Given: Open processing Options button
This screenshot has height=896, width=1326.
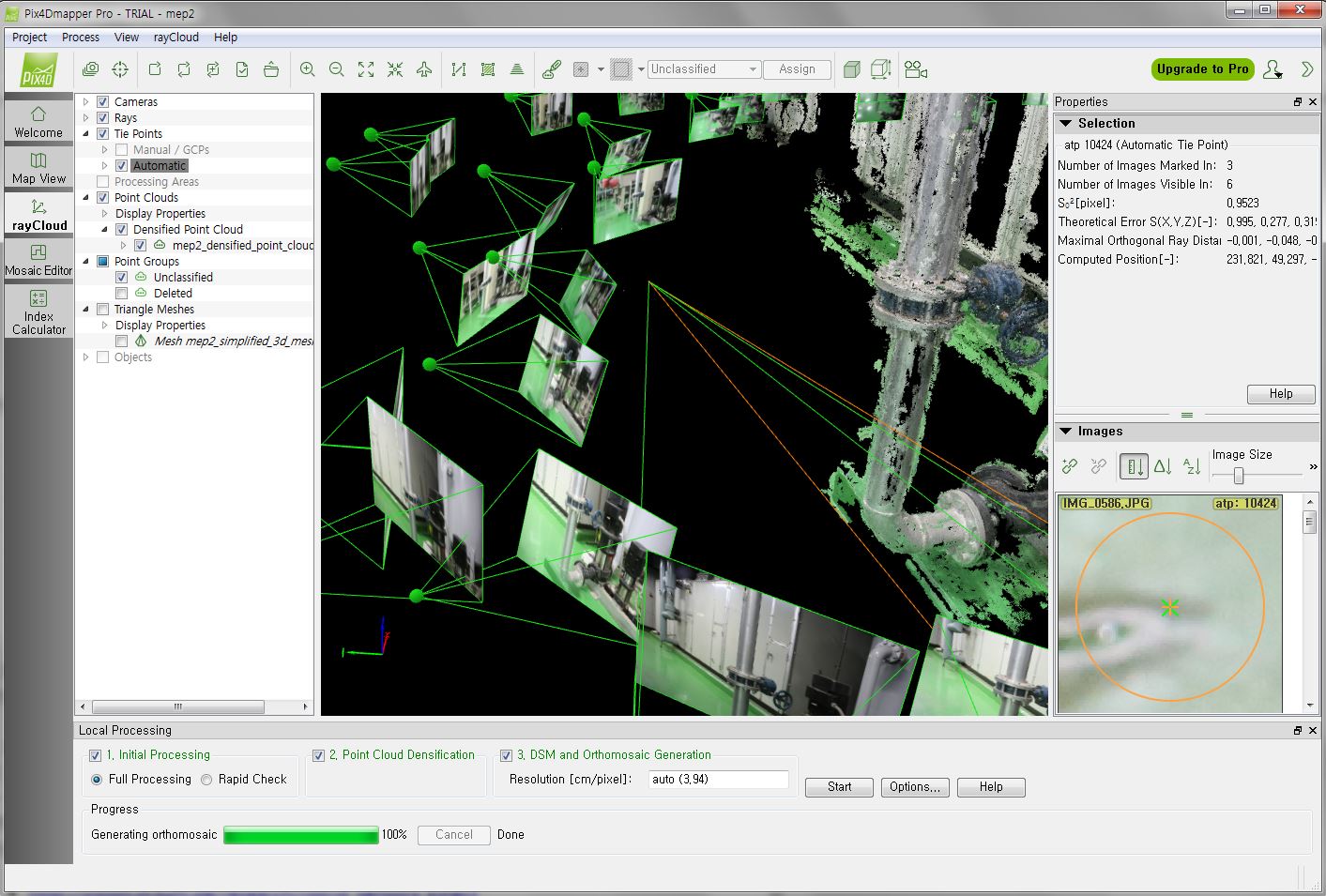Looking at the screenshot, I should click(915, 787).
